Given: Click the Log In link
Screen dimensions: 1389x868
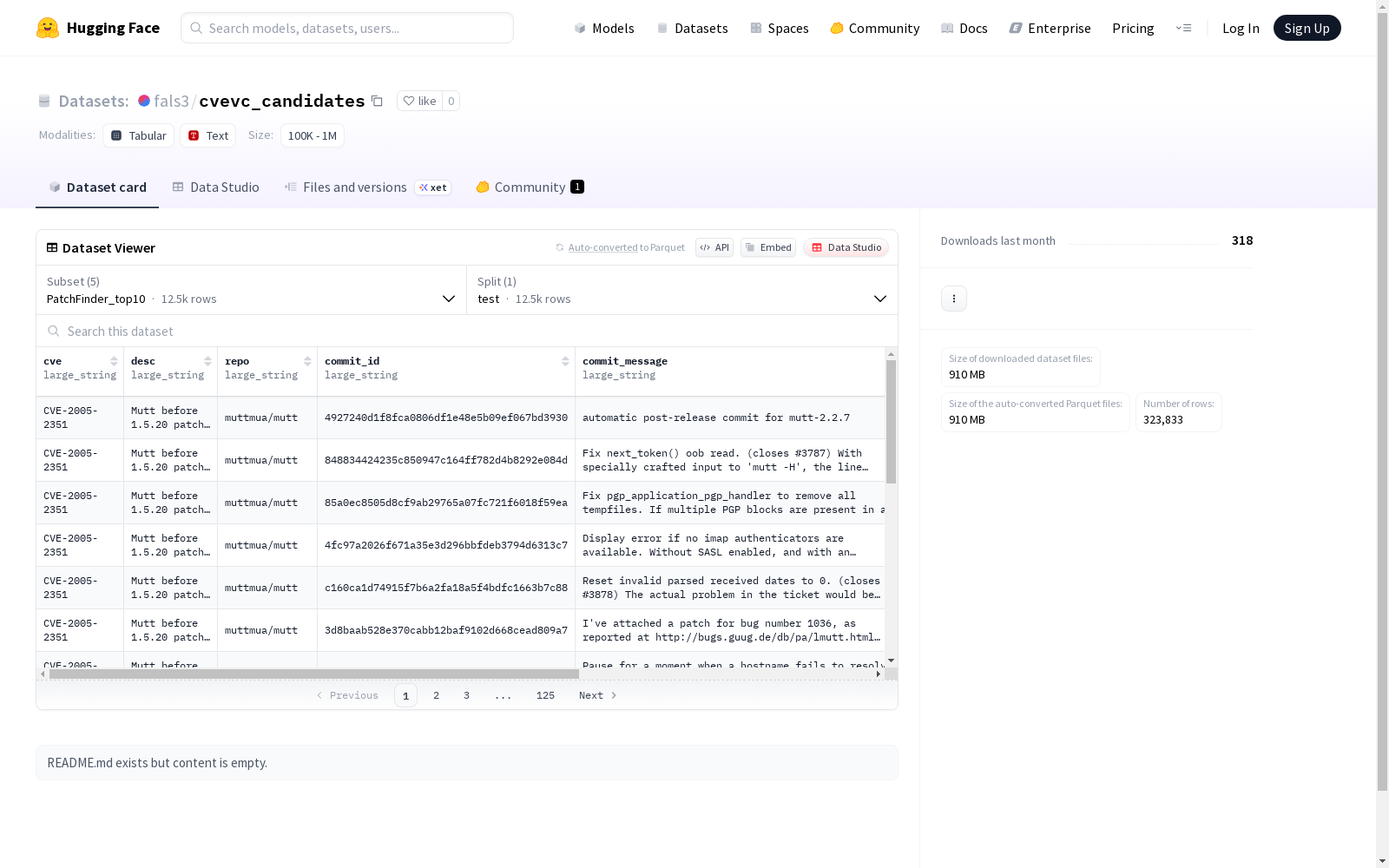Looking at the screenshot, I should click(1241, 28).
